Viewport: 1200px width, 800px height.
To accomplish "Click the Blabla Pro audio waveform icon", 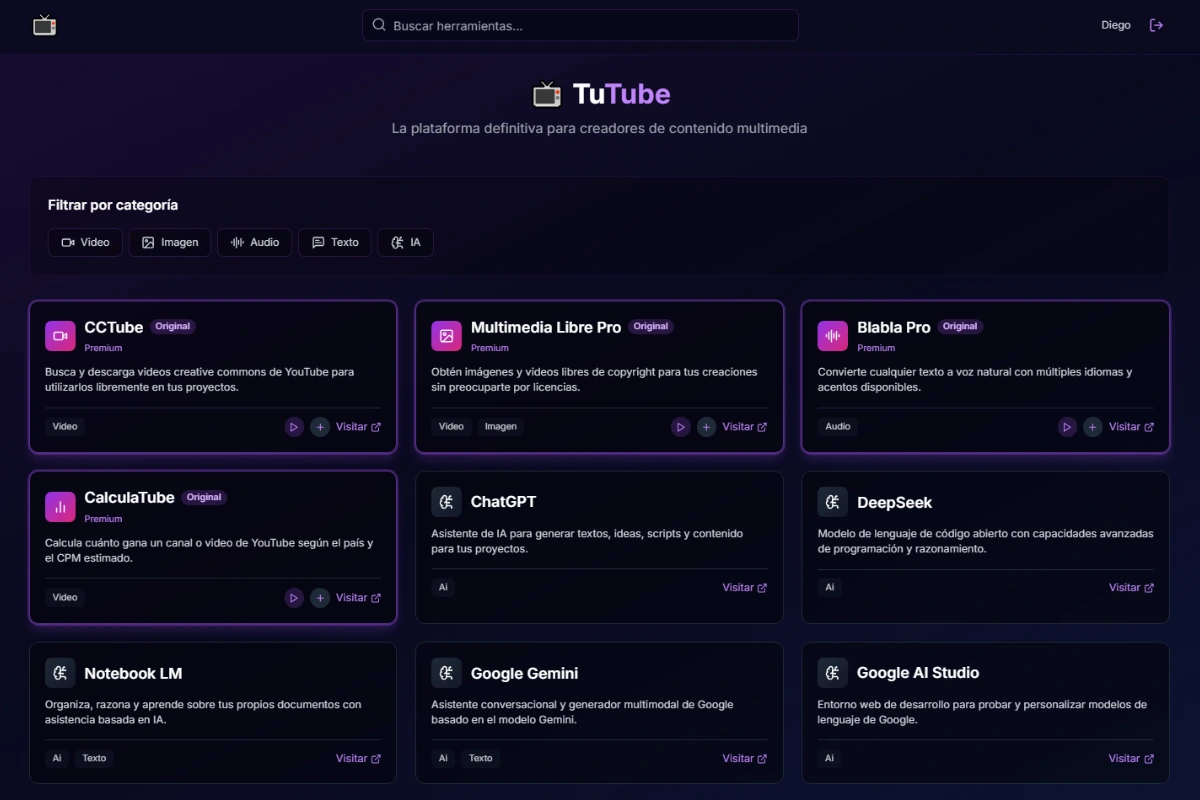I will click(832, 336).
